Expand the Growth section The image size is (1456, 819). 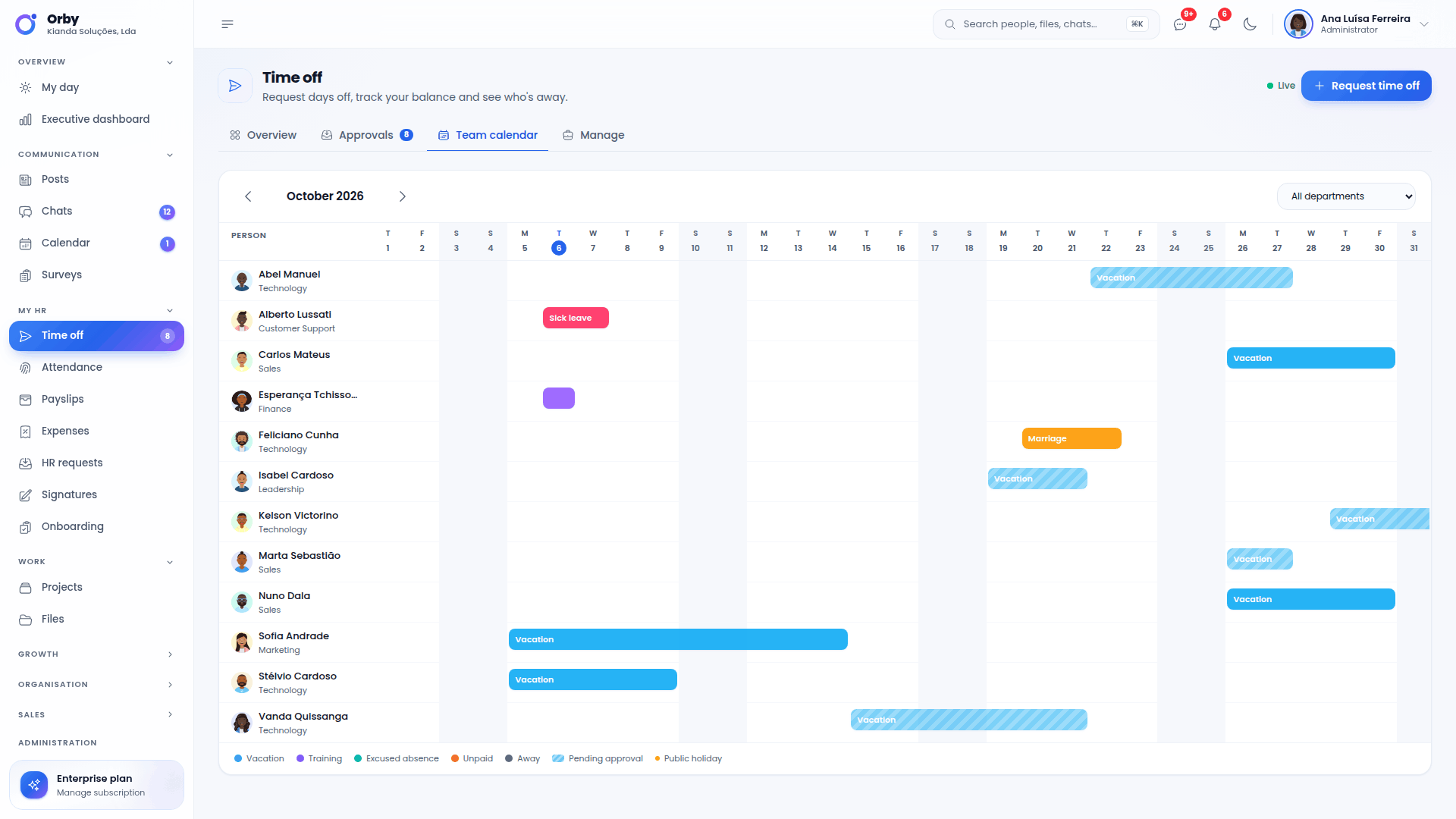pyautogui.click(x=96, y=654)
